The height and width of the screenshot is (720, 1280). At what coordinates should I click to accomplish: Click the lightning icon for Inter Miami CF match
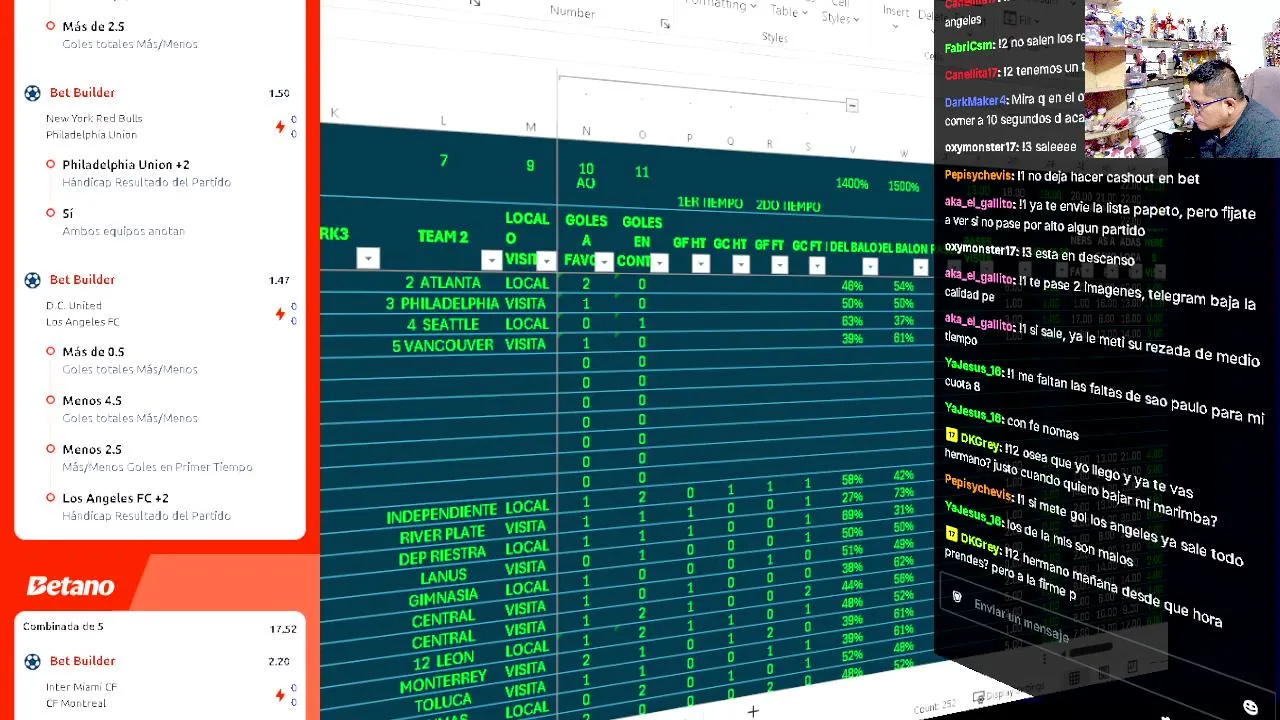pos(280,694)
